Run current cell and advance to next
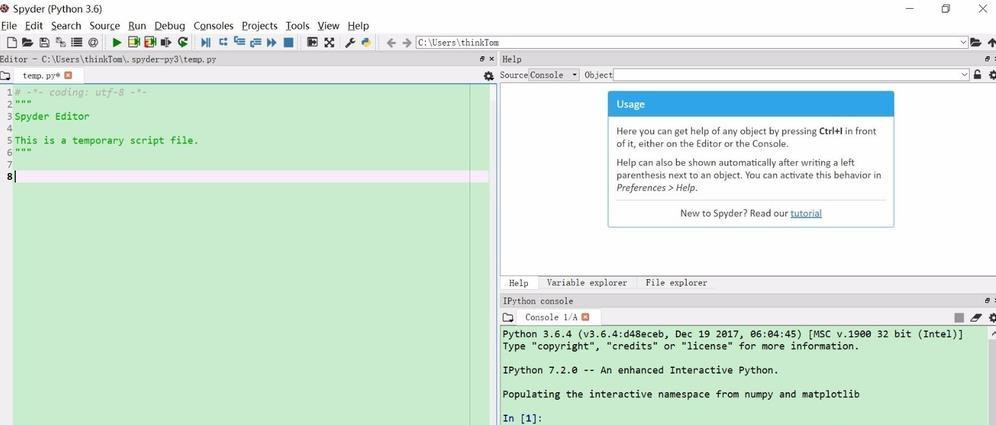996x425 pixels. tap(151, 43)
